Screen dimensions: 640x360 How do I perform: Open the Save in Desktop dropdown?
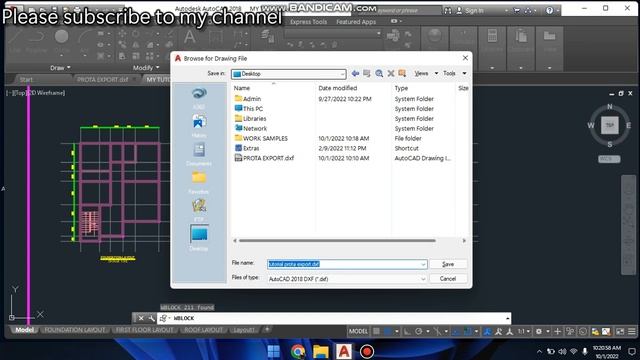tap(289, 74)
